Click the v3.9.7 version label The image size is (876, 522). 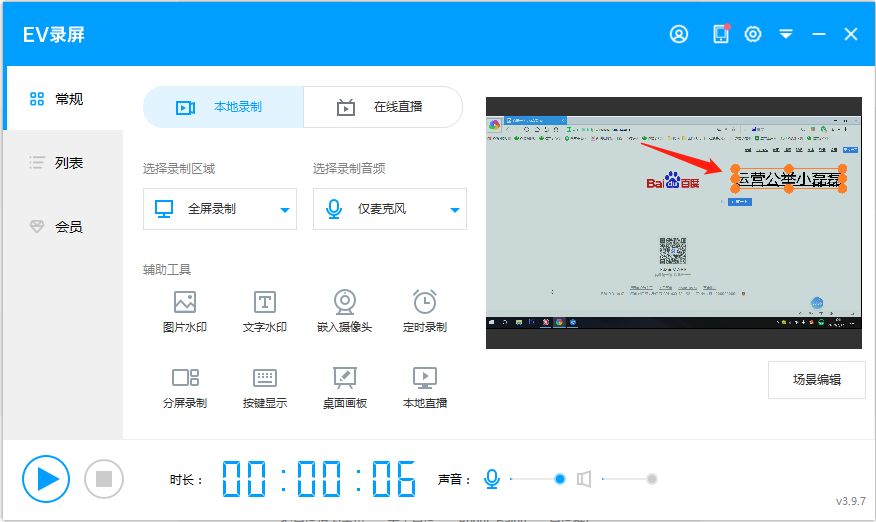point(850,501)
